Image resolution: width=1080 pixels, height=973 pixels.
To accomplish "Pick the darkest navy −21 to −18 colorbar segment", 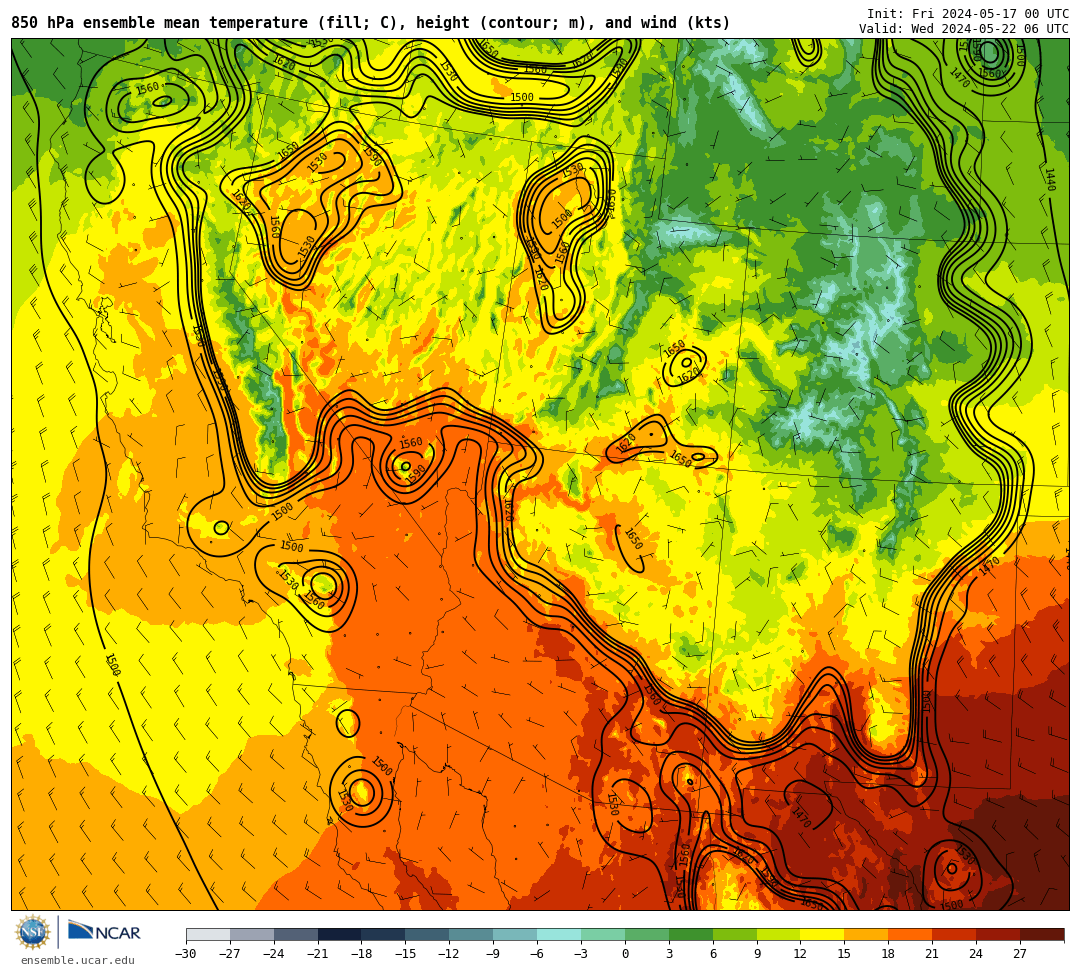I will point(340,934).
